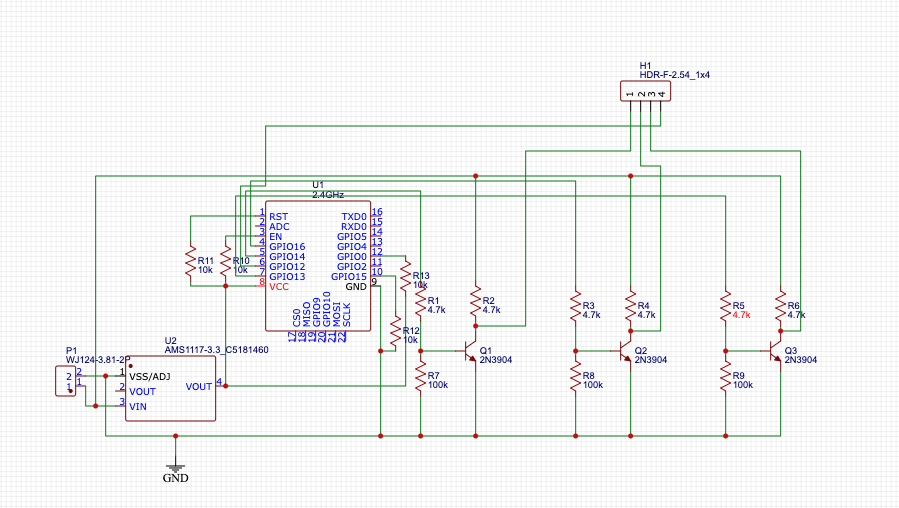Select the Q1 2N3904 transistor symbol
Screen dimensions: 899x508
470,351
